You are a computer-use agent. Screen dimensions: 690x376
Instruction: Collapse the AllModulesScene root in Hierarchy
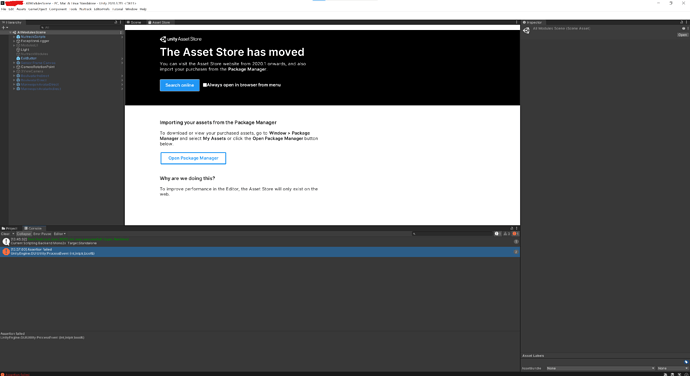pyautogui.click(x=10, y=32)
